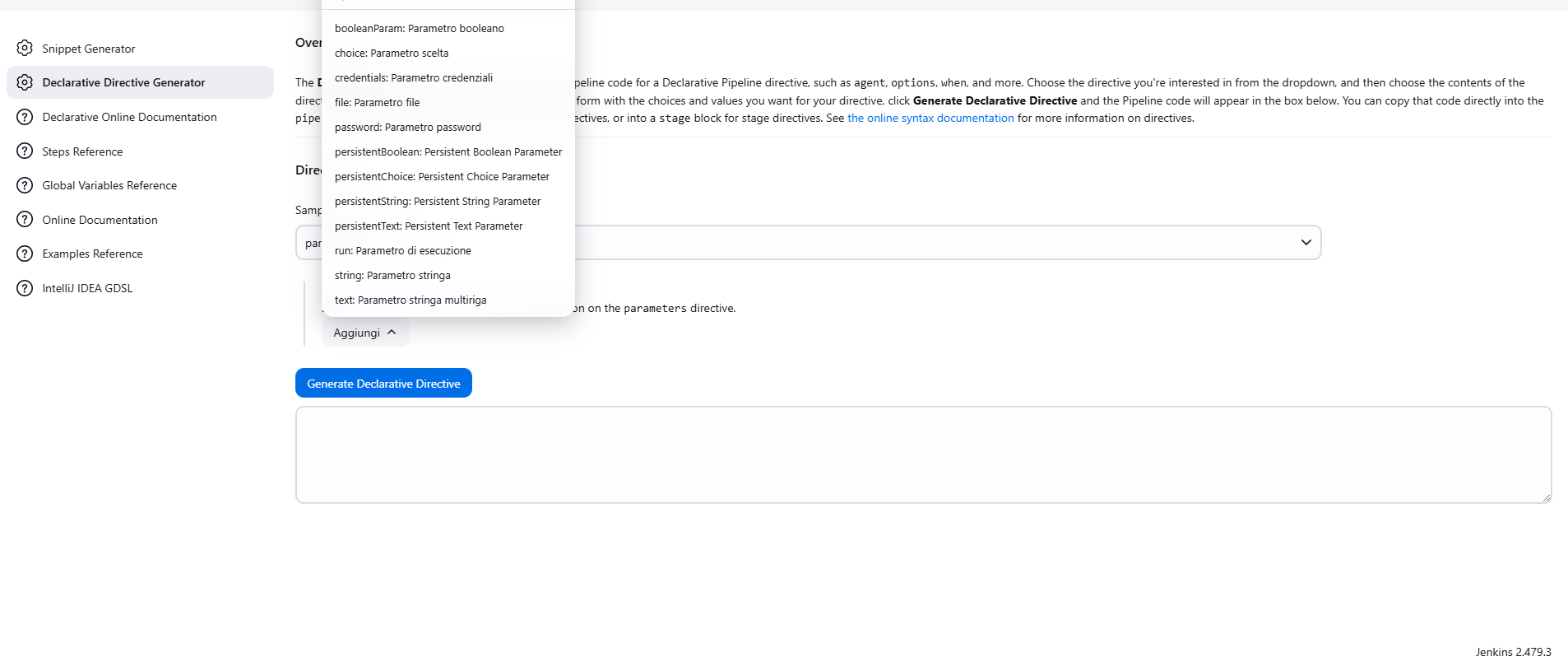Choose booleanParam: Parametro booleano option
This screenshot has height=661, width=1568.
pos(419,29)
